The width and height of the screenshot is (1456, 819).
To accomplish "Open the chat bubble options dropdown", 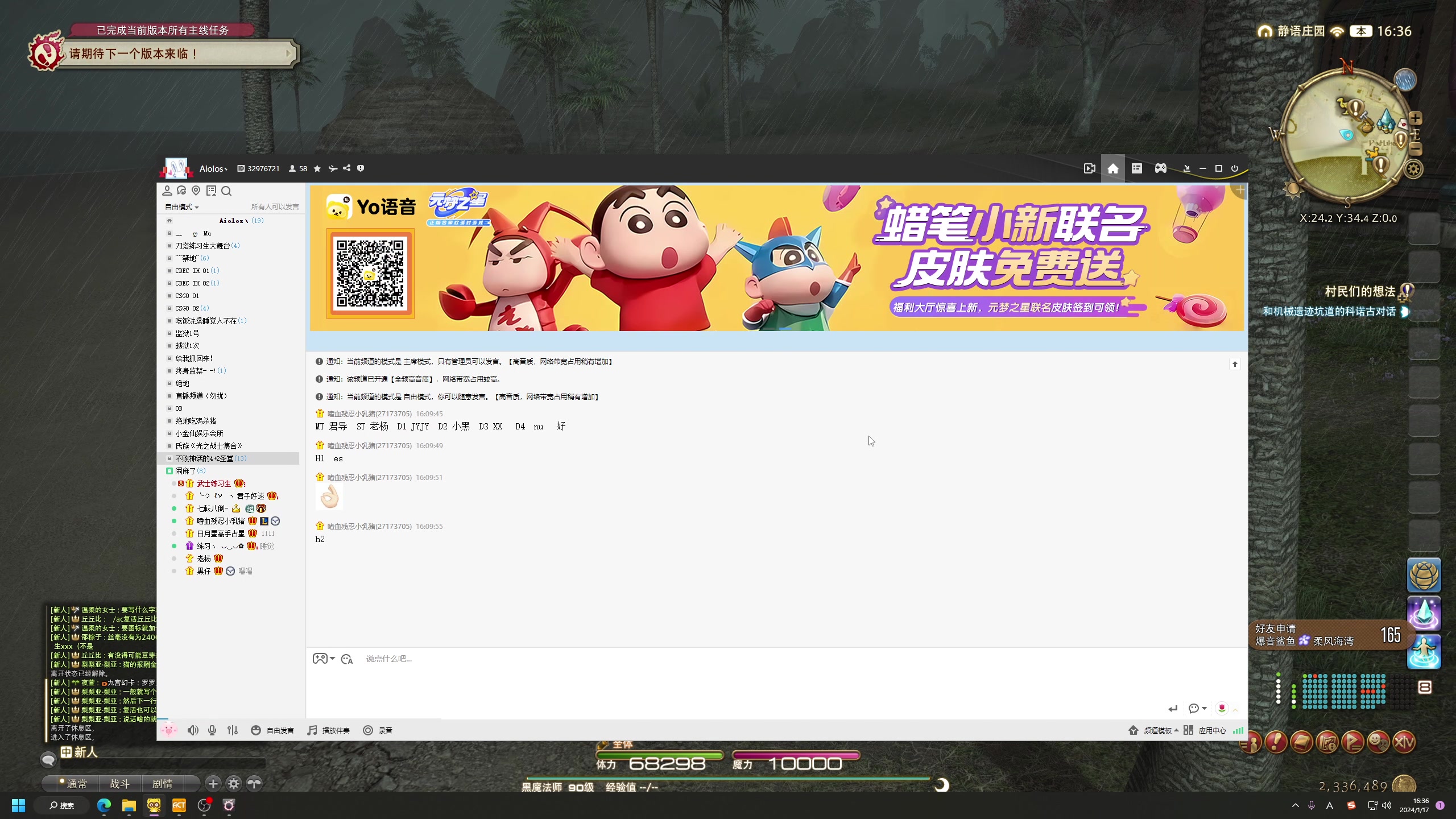I will click(x=1197, y=708).
